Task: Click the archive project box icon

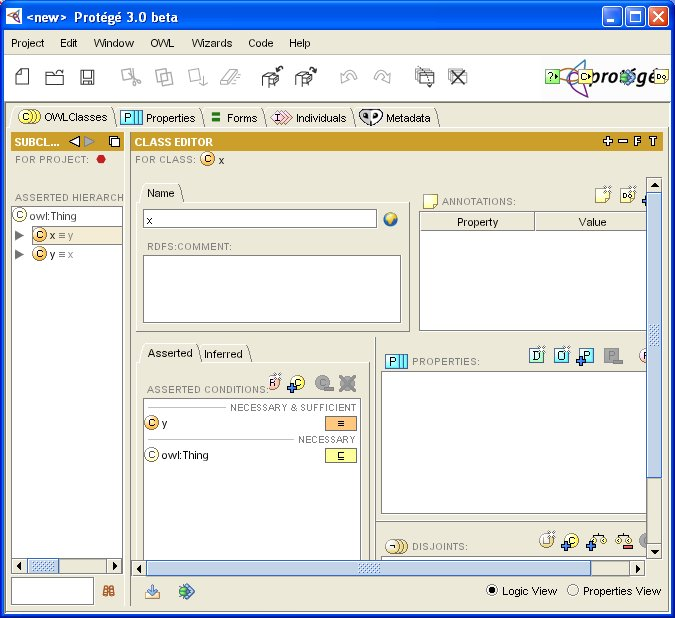Action: pyautogui.click(x=272, y=77)
